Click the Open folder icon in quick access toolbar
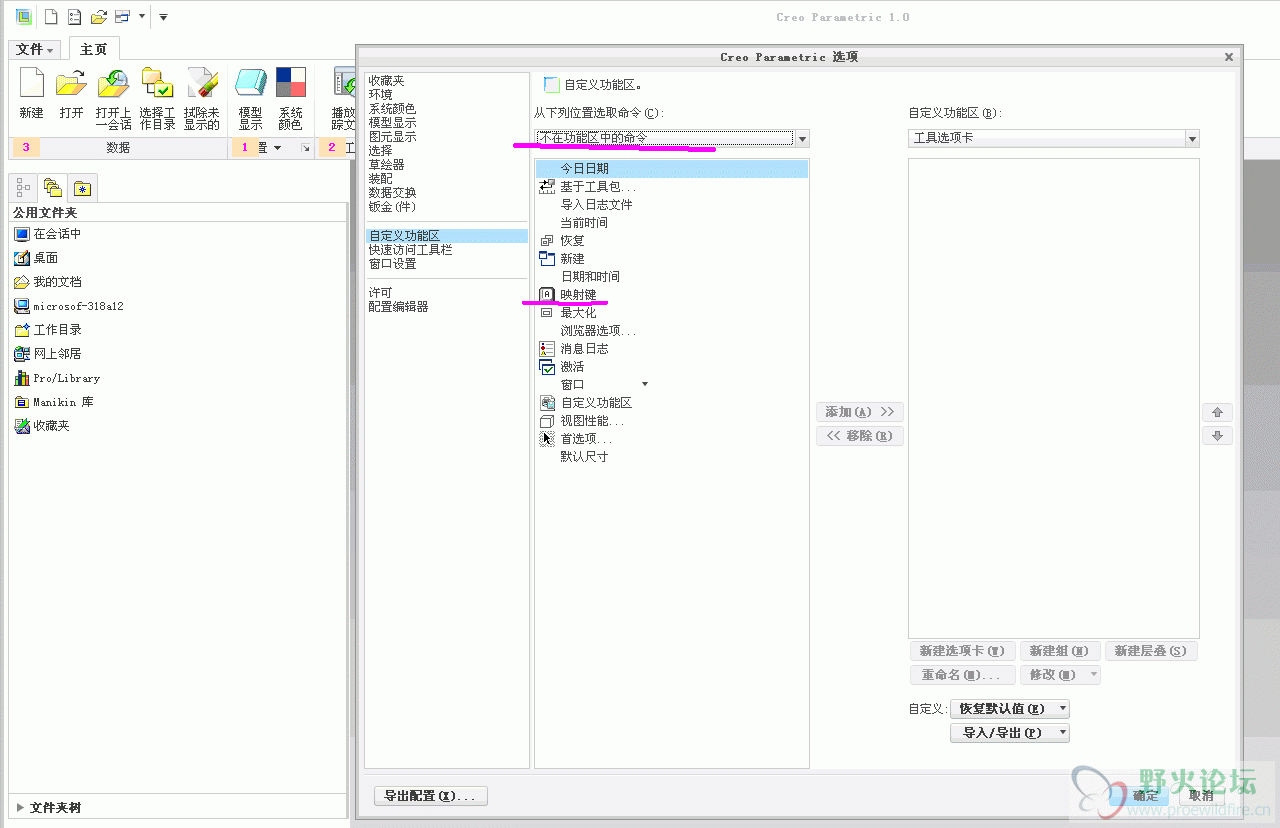This screenshot has height=828, width=1280. (x=98, y=17)
